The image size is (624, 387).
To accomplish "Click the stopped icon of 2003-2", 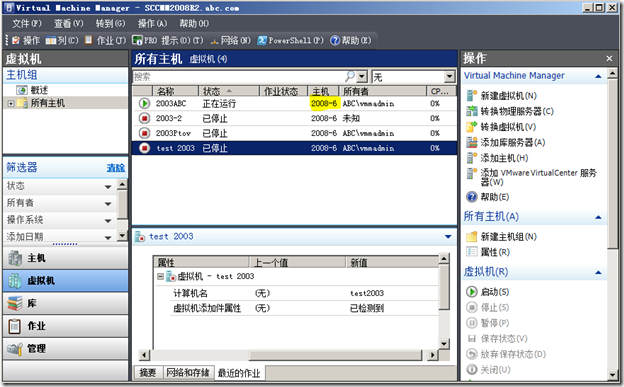I will [x=144, y=118].
